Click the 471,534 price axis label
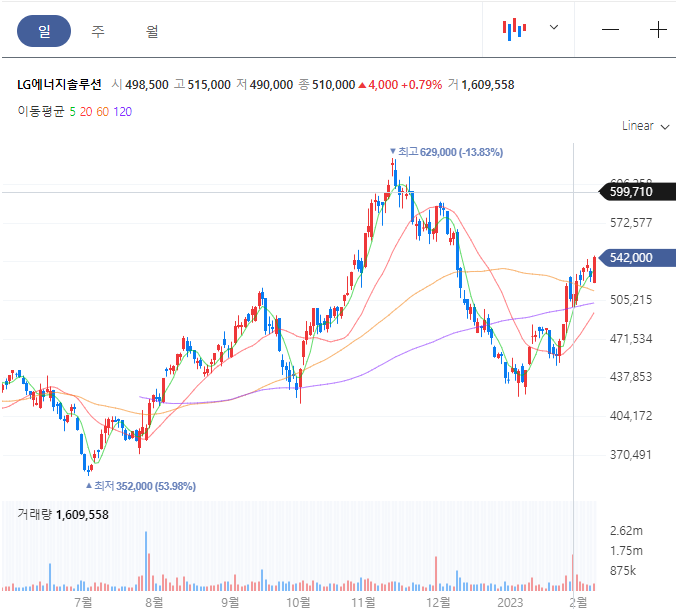The image size is (676, 609). [631, 338]
